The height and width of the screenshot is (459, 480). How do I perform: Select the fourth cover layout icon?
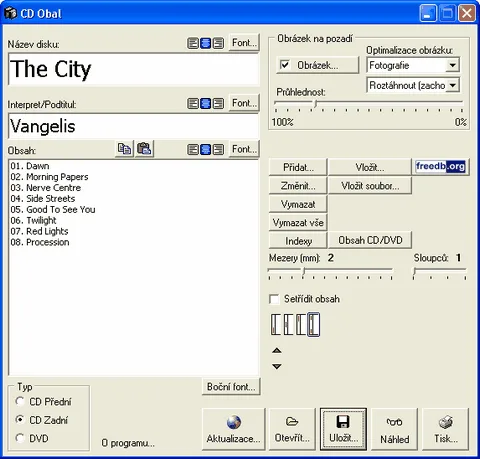313,324
